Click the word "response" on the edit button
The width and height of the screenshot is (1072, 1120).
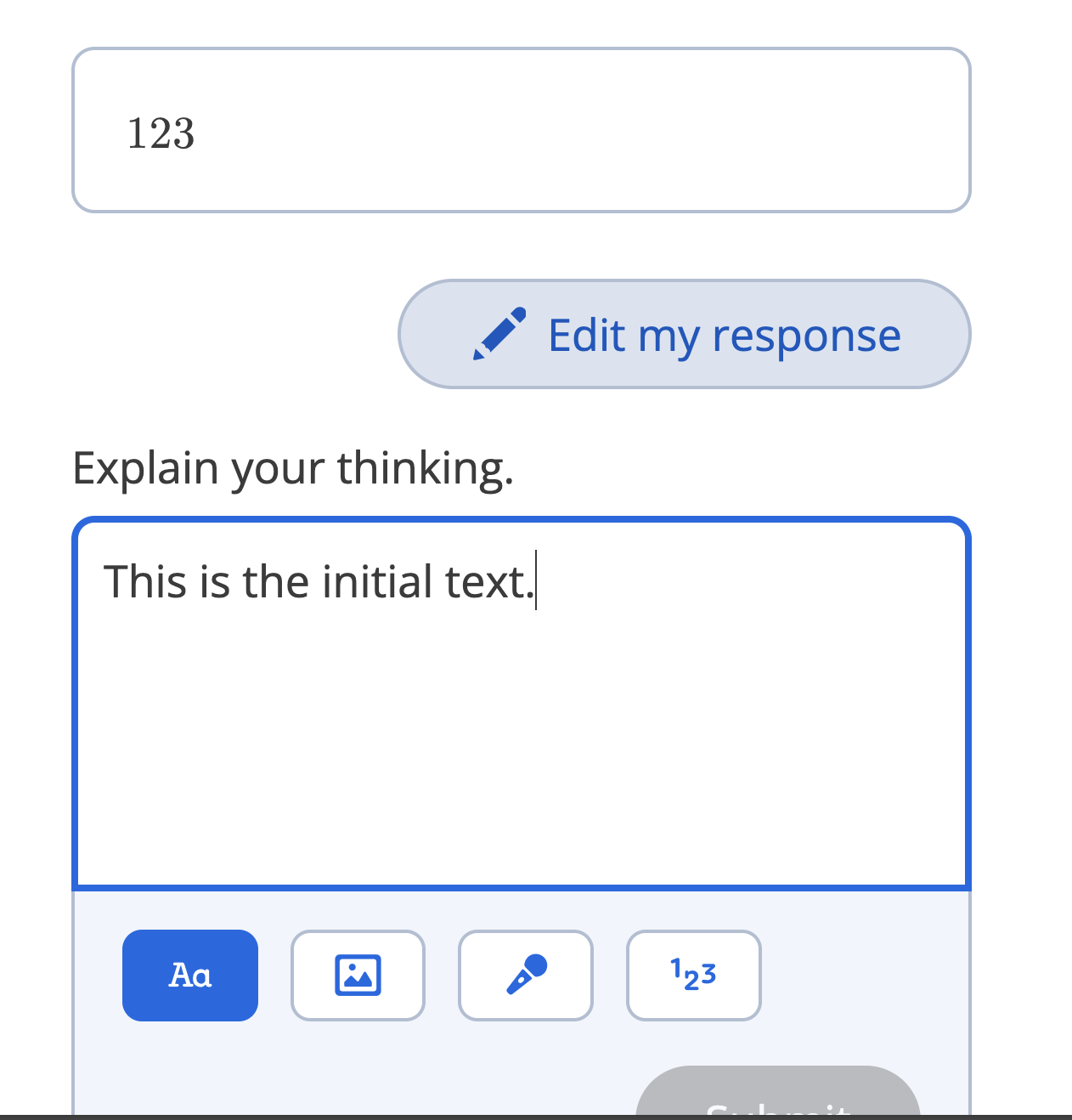coord(805,336)
